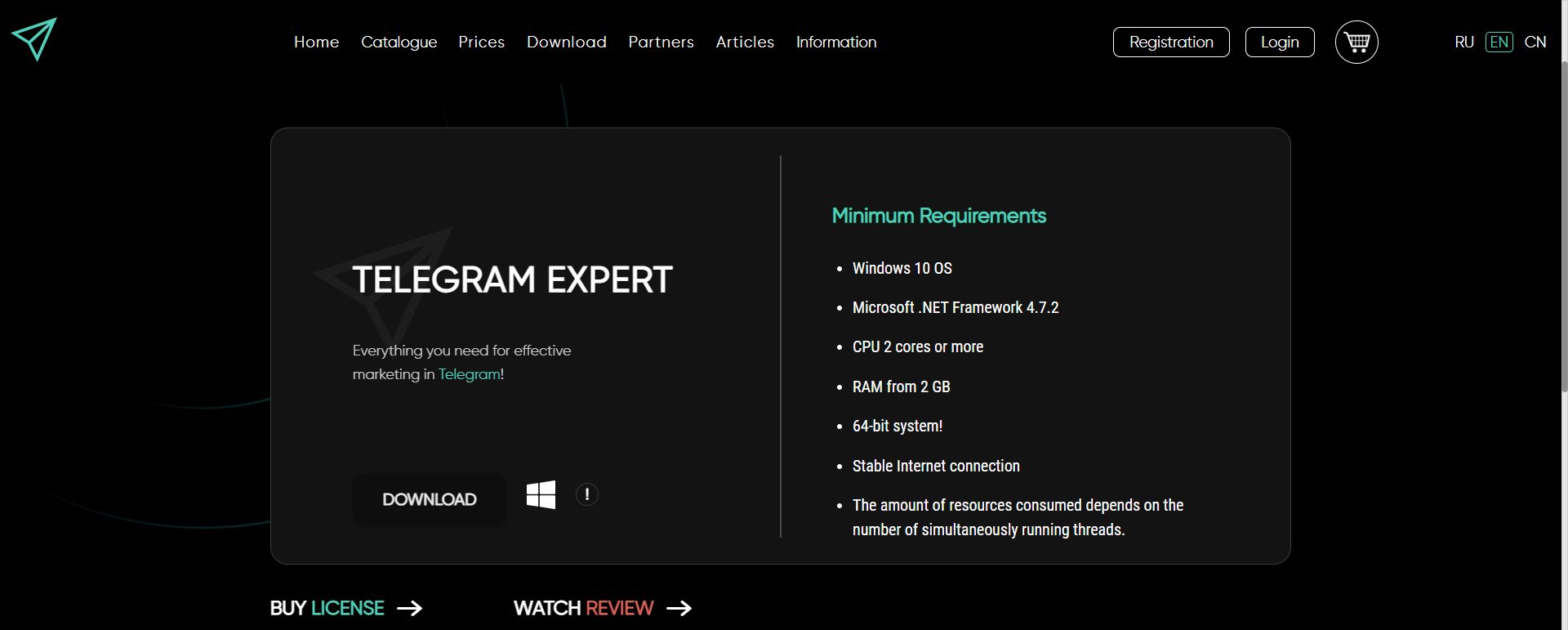Go to the Prices page
The width and height of the screenshot is (1568, 630).
481,42
